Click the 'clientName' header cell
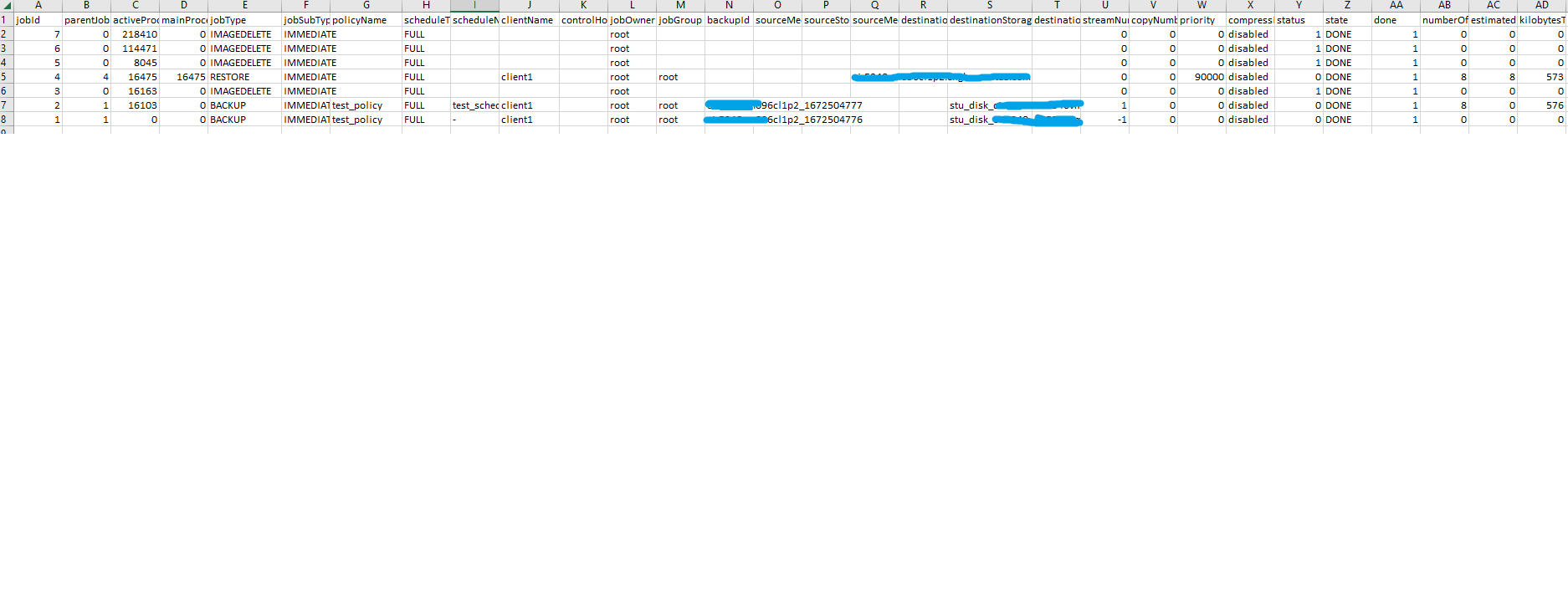 pyautogui.click(x=529, y=20)
